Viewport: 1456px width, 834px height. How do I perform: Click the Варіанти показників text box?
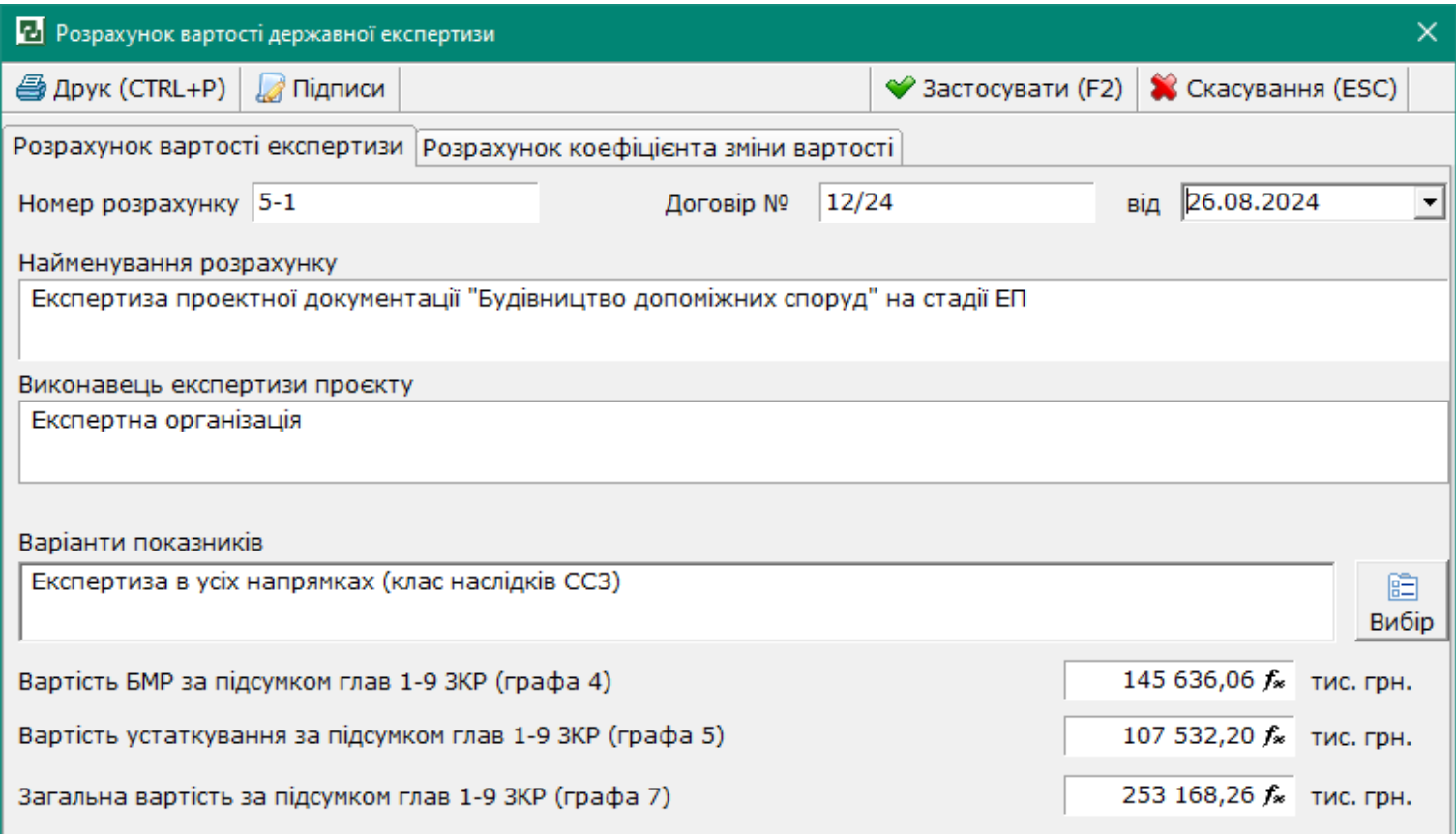click(x=676, y=602)
